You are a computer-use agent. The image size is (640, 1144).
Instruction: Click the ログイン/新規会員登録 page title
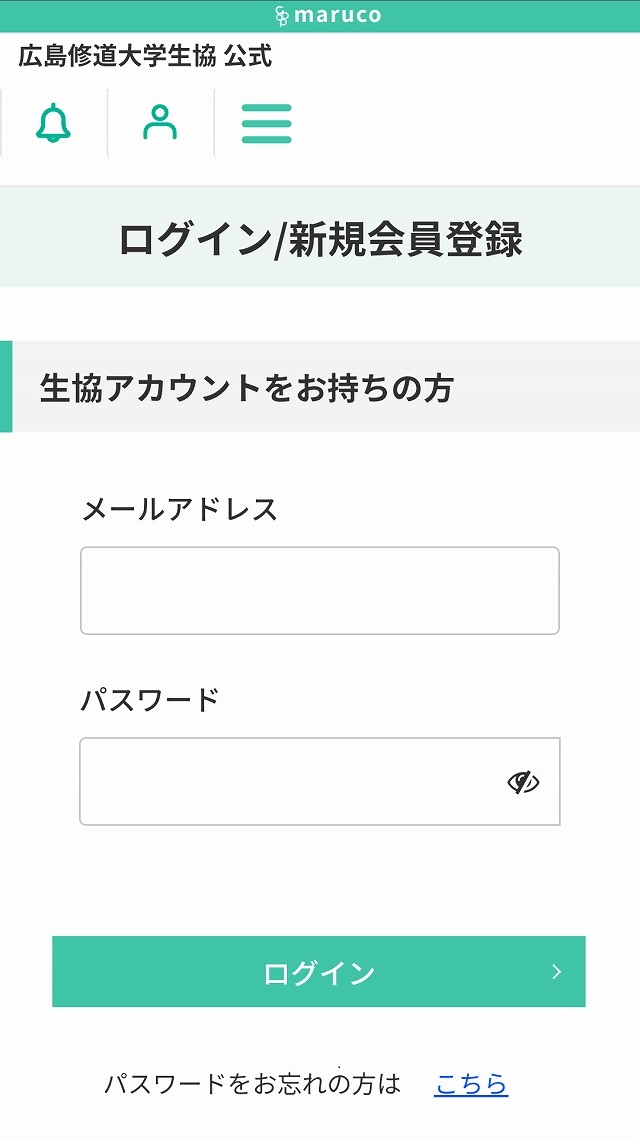pyautogui.click(x=320, y=236)
